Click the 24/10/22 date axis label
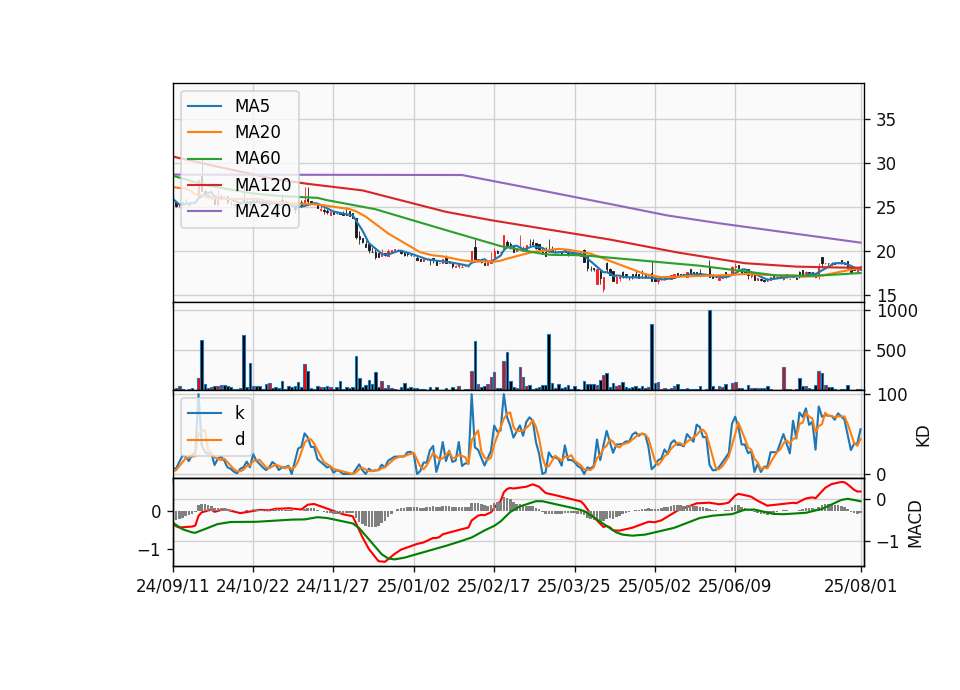Image resolution: width=960 pixels, height=690 pixels. (253, 586)
